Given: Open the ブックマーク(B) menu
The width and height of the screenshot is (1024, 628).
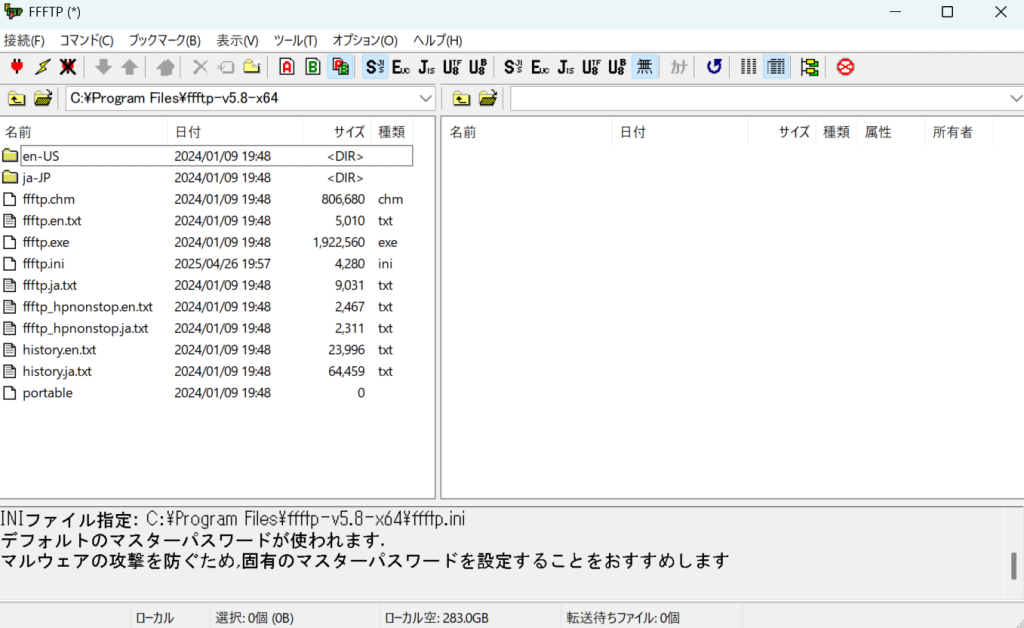Looking at the screenshot, I should (164, 41).
